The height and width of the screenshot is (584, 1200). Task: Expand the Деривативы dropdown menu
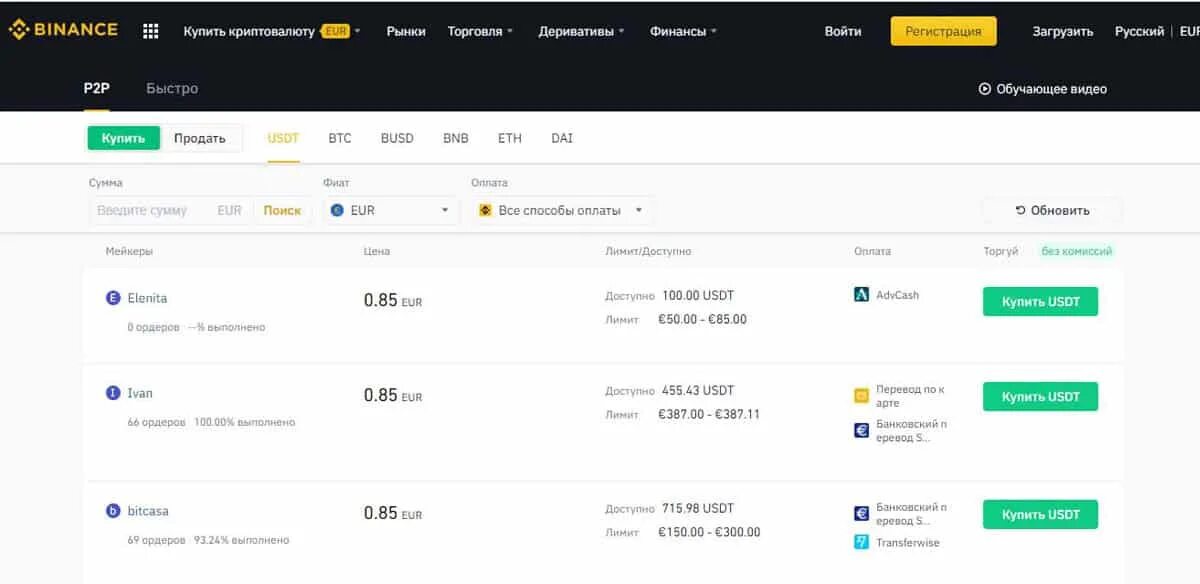(581, 31)
